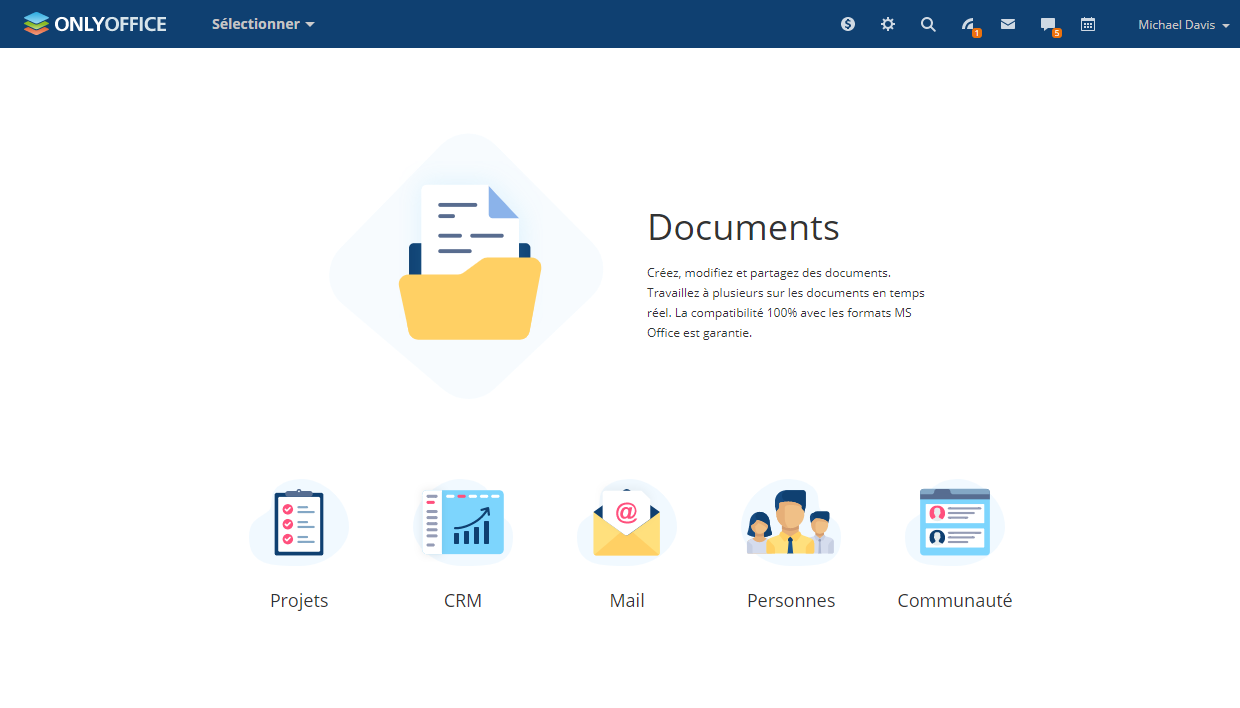Open the mail envelope icon in header
This screenshot has width=1240, height=708.
click(1008, 24)
